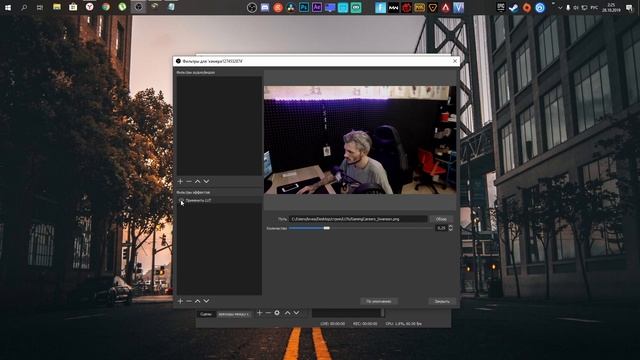Click the Amount slider handle
Viewport: 640px width, 360px height.
[x=327, y=228]
